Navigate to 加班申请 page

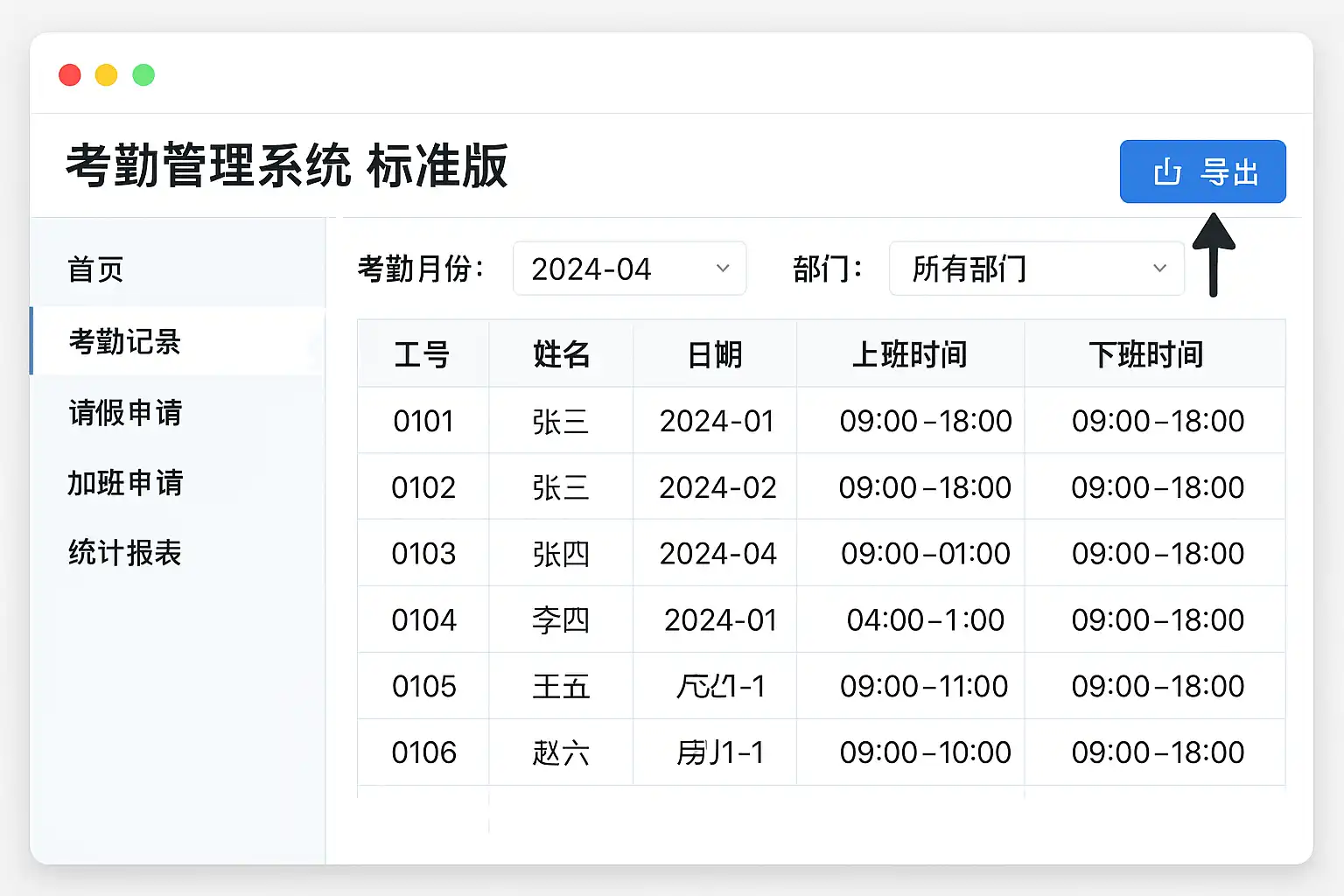pyautogui.click(x=125, y=483)
